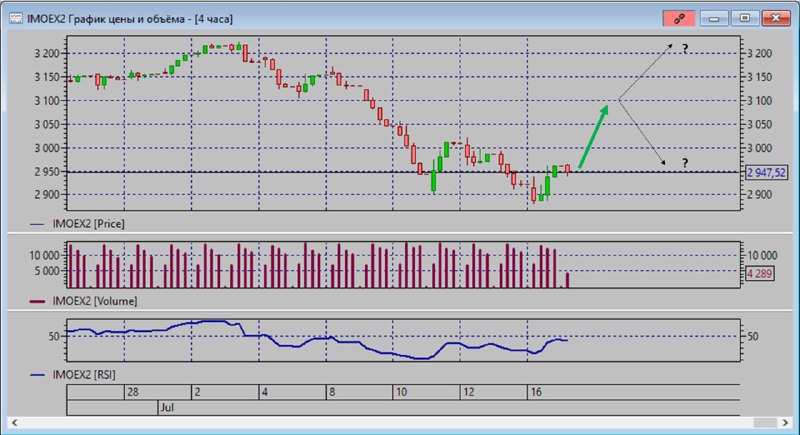Screen dimensions: 800x435
Task: Click the end point of the RSI line
Action: point(567,340)
